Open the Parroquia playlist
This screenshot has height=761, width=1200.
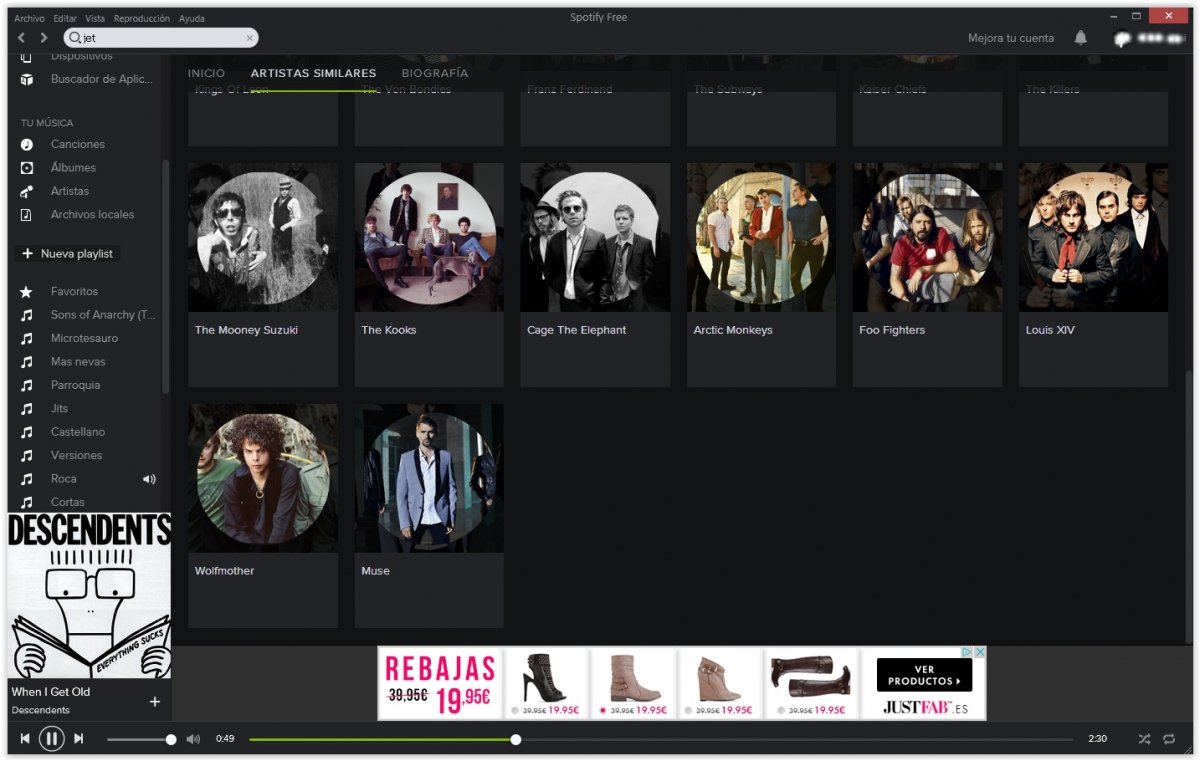coord(75,385)
